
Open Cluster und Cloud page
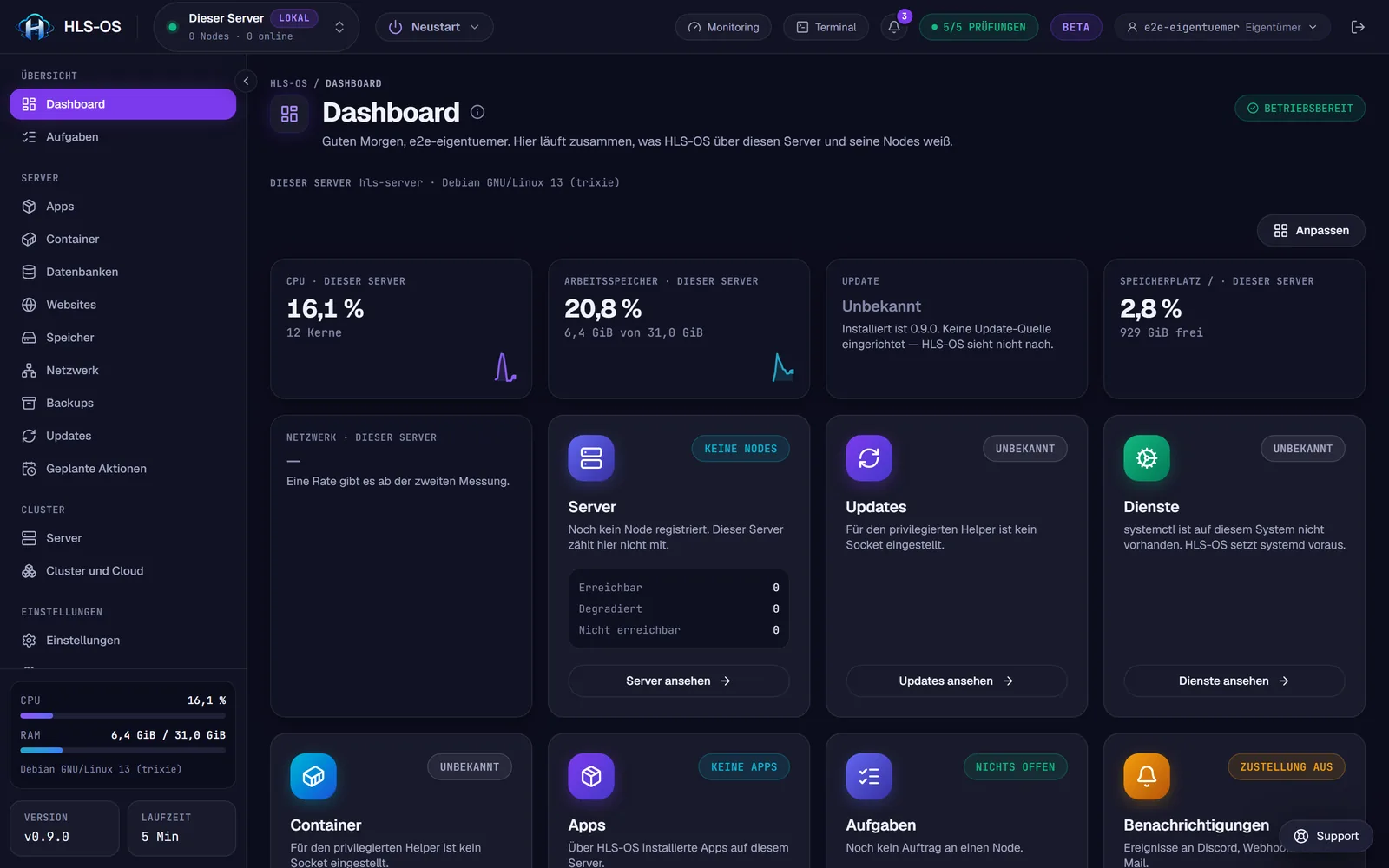[122, 571]
